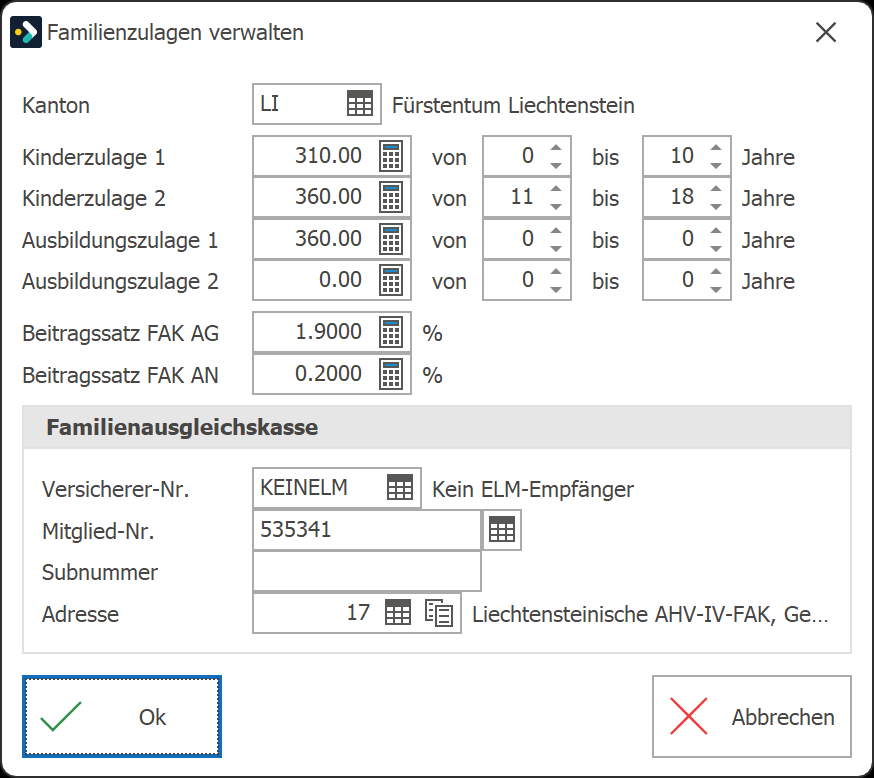Screen dimensions: 874x778
Task: Open the Kanton lookup table icon
Action: point(360,104)
